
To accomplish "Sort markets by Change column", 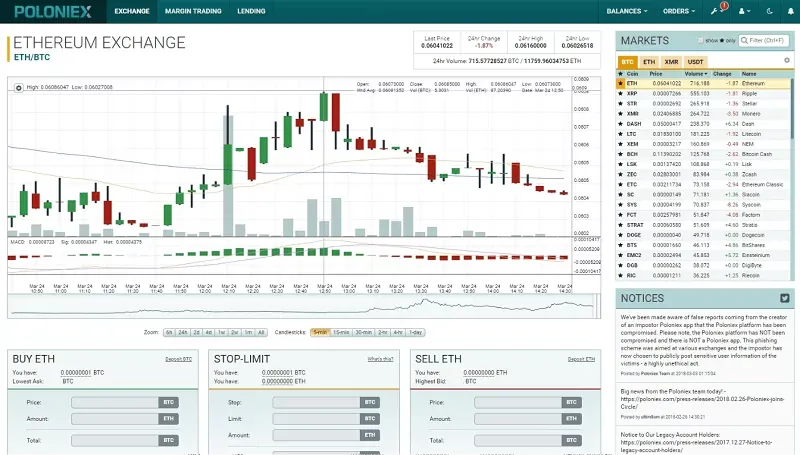I will [x=722, y=74].
